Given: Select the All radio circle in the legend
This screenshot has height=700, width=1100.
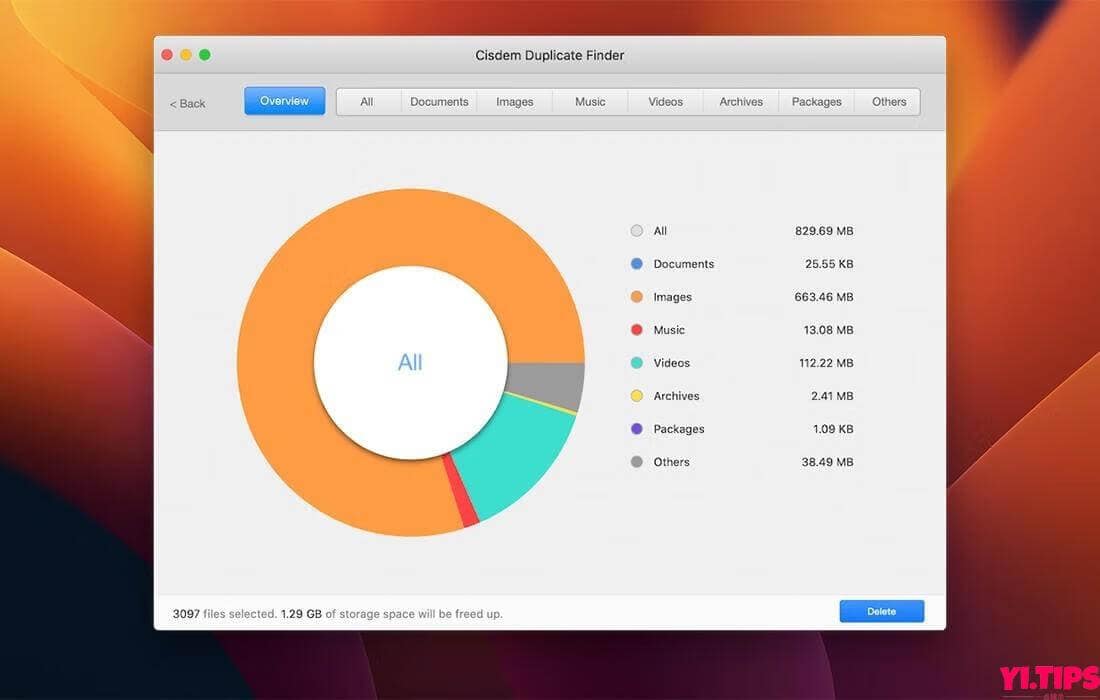Looking at the screenshot, I should pyautogui.click(x=636, y=230).
